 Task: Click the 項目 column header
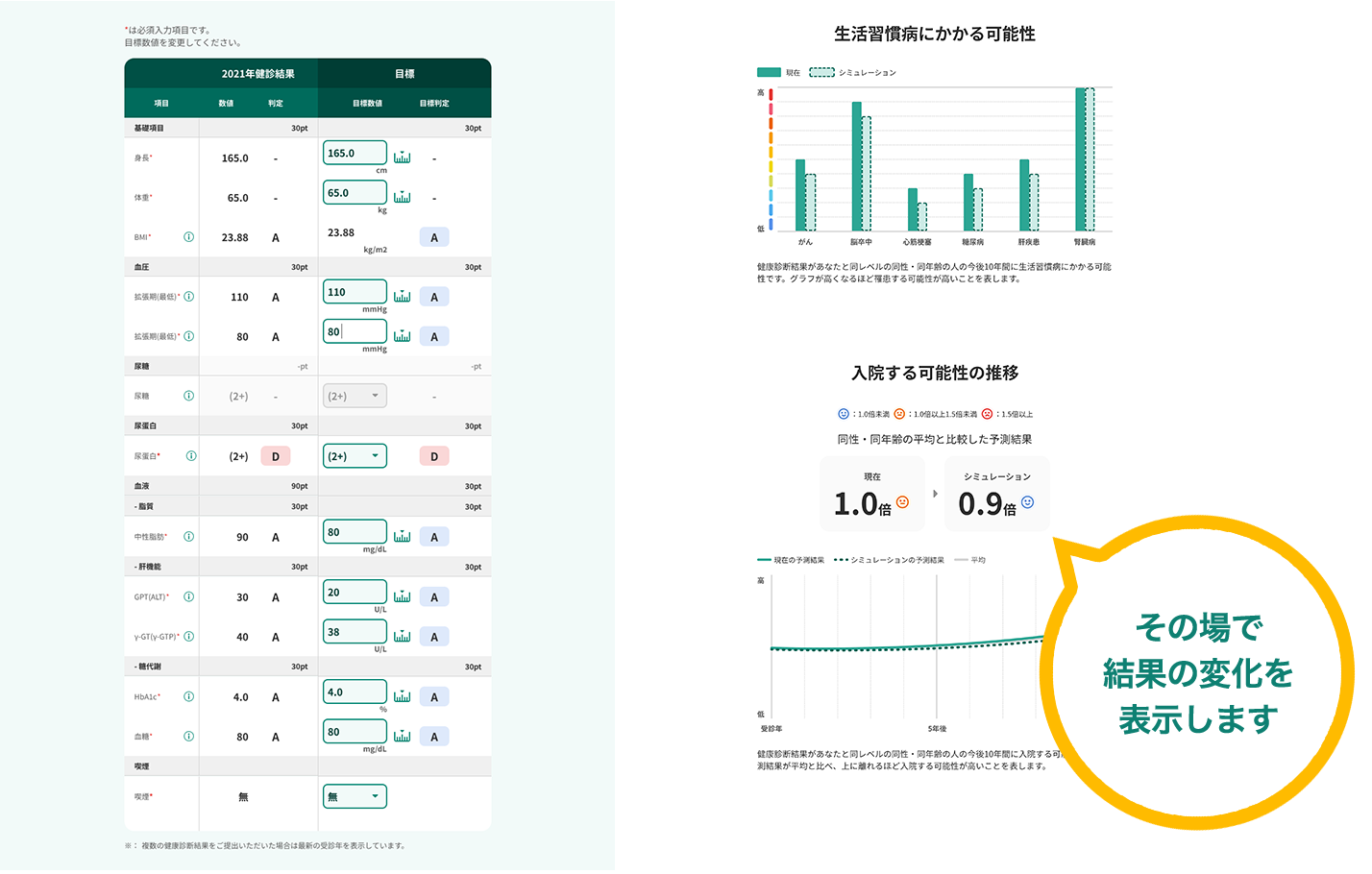[161, 103]
